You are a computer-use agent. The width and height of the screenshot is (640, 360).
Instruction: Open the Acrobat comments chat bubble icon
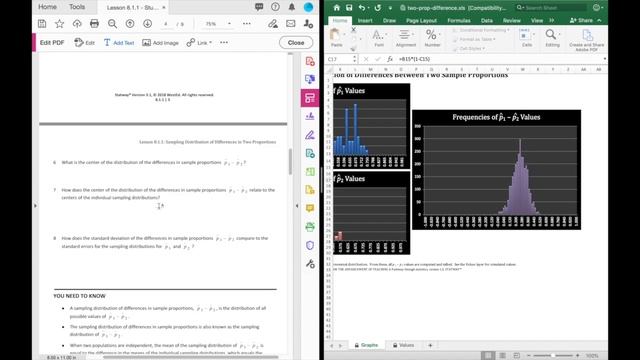tap(259, 7)
